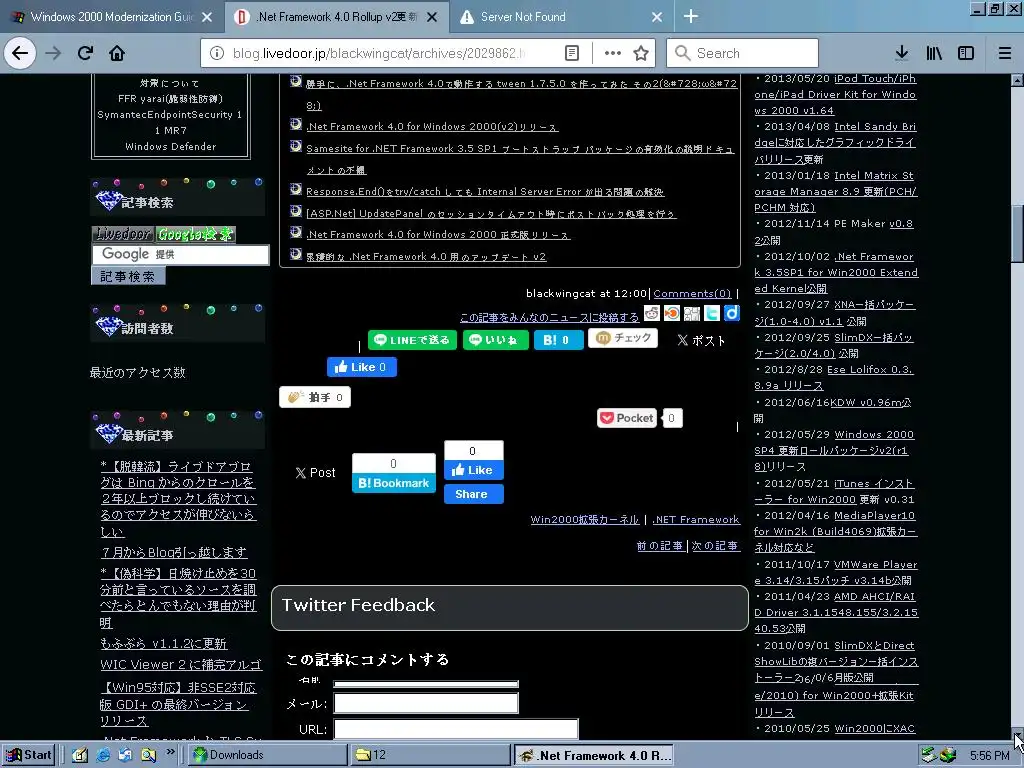Click the mixi チェック button

[x=623, y=338]
